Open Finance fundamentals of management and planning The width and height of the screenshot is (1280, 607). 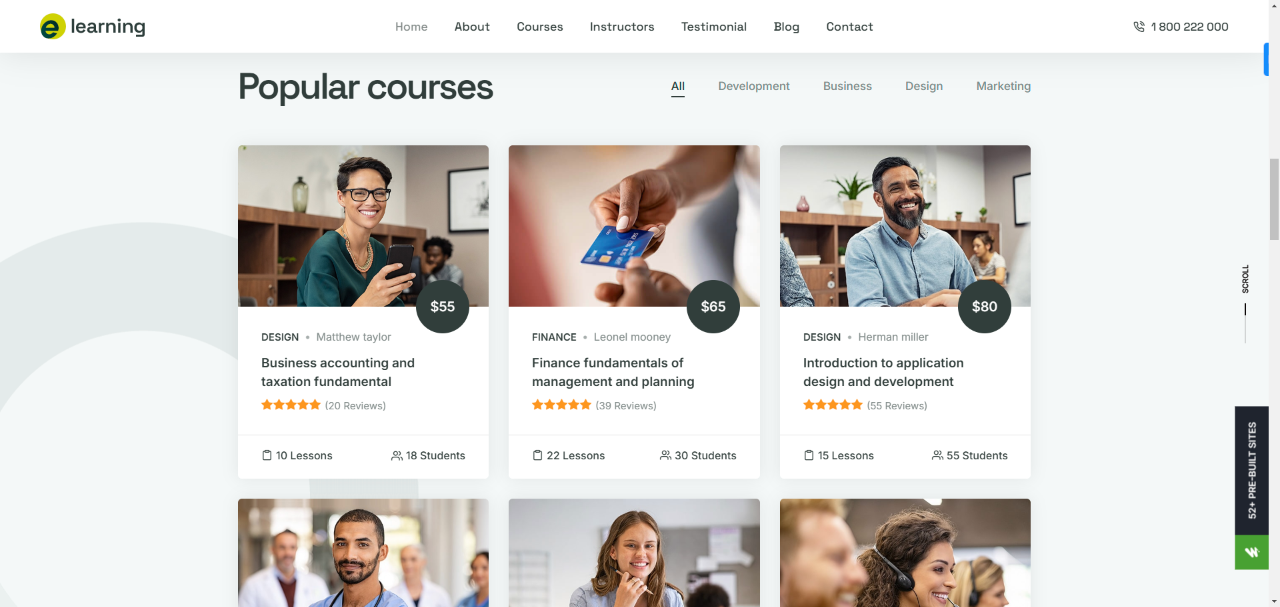click(613, 372)
